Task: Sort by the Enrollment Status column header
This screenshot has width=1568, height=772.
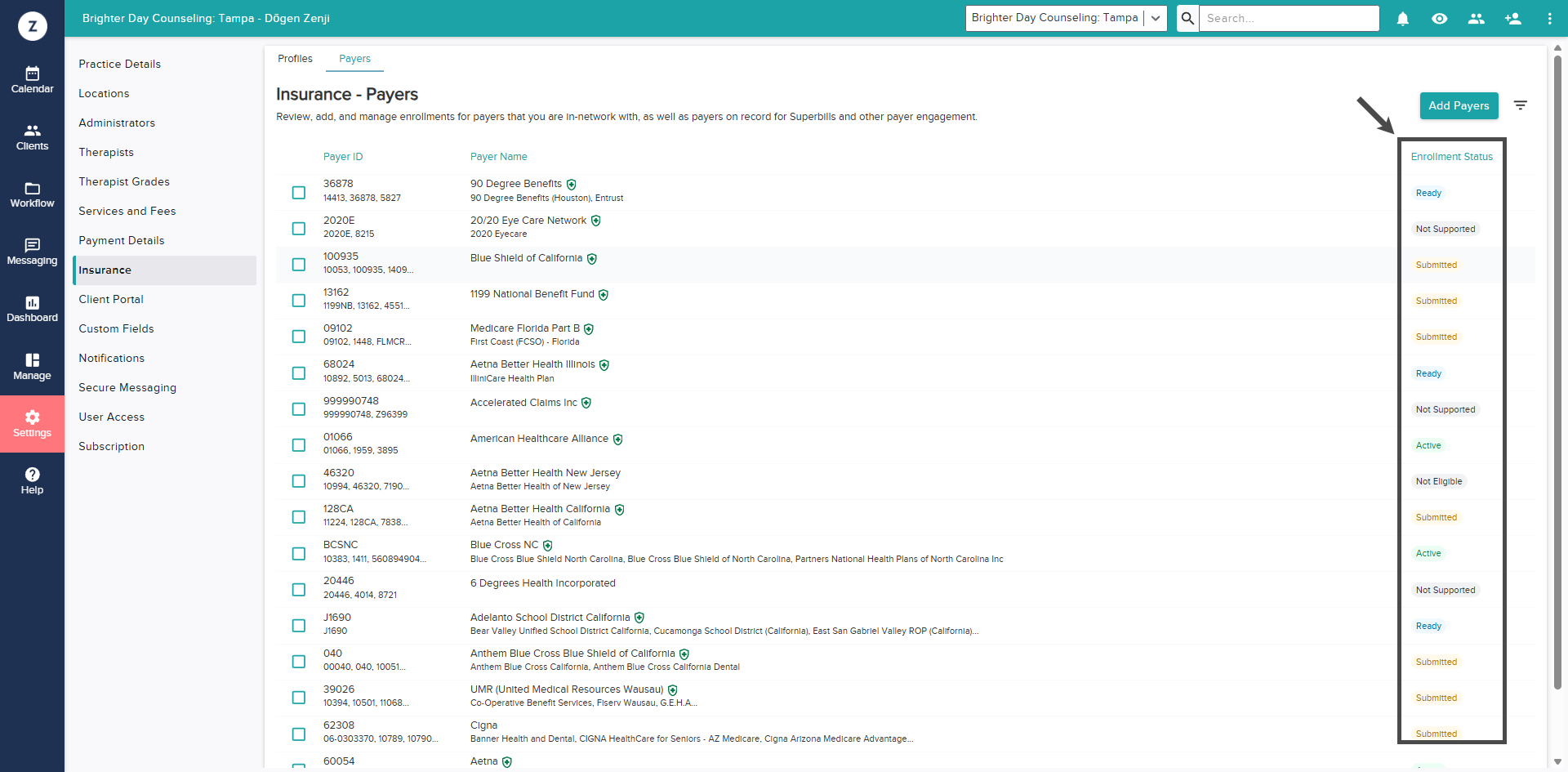Action: 1451,157
